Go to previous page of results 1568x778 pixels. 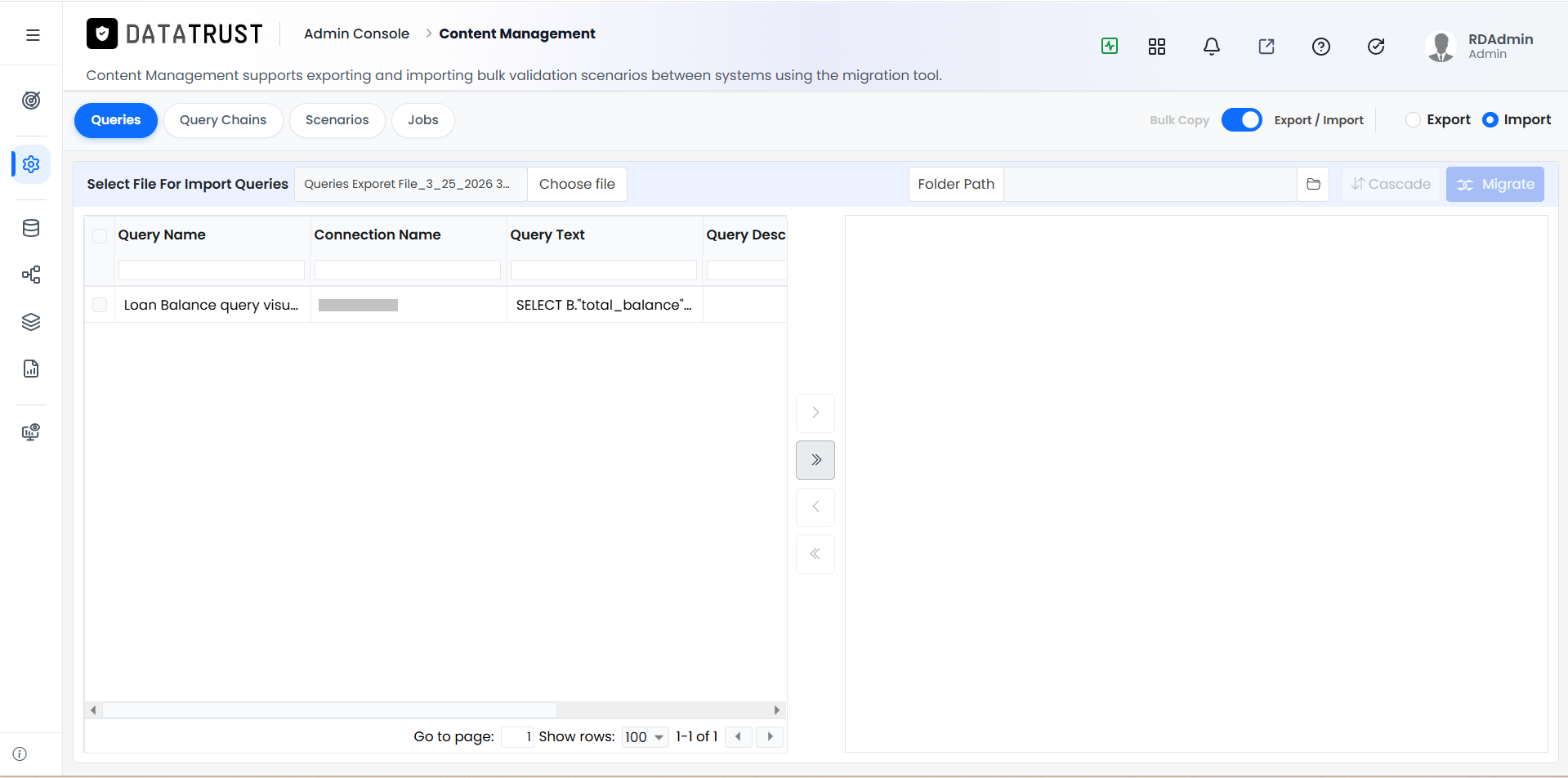[x=738, y=736]
